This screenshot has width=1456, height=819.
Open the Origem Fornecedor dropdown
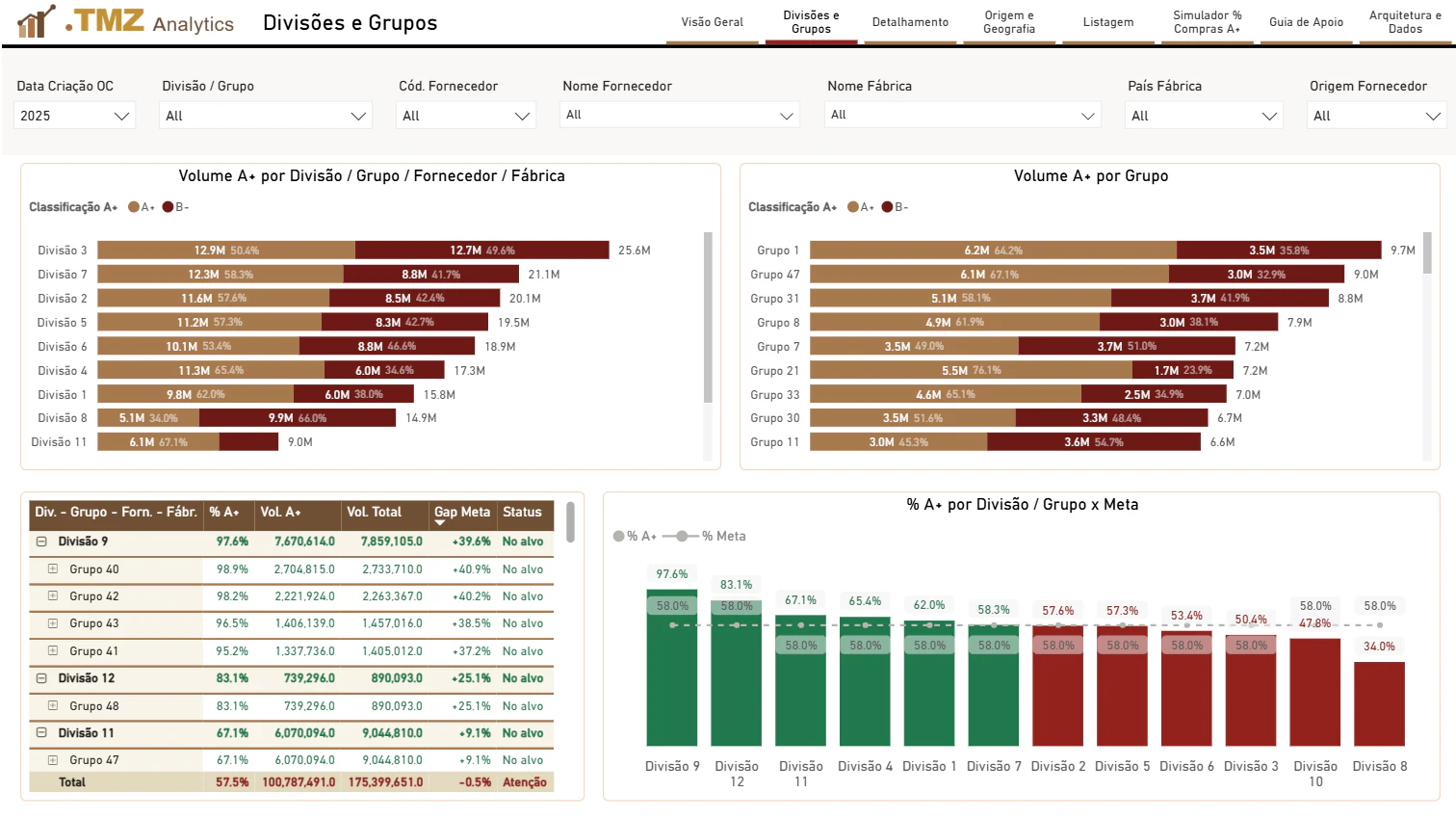(1377, 116)
